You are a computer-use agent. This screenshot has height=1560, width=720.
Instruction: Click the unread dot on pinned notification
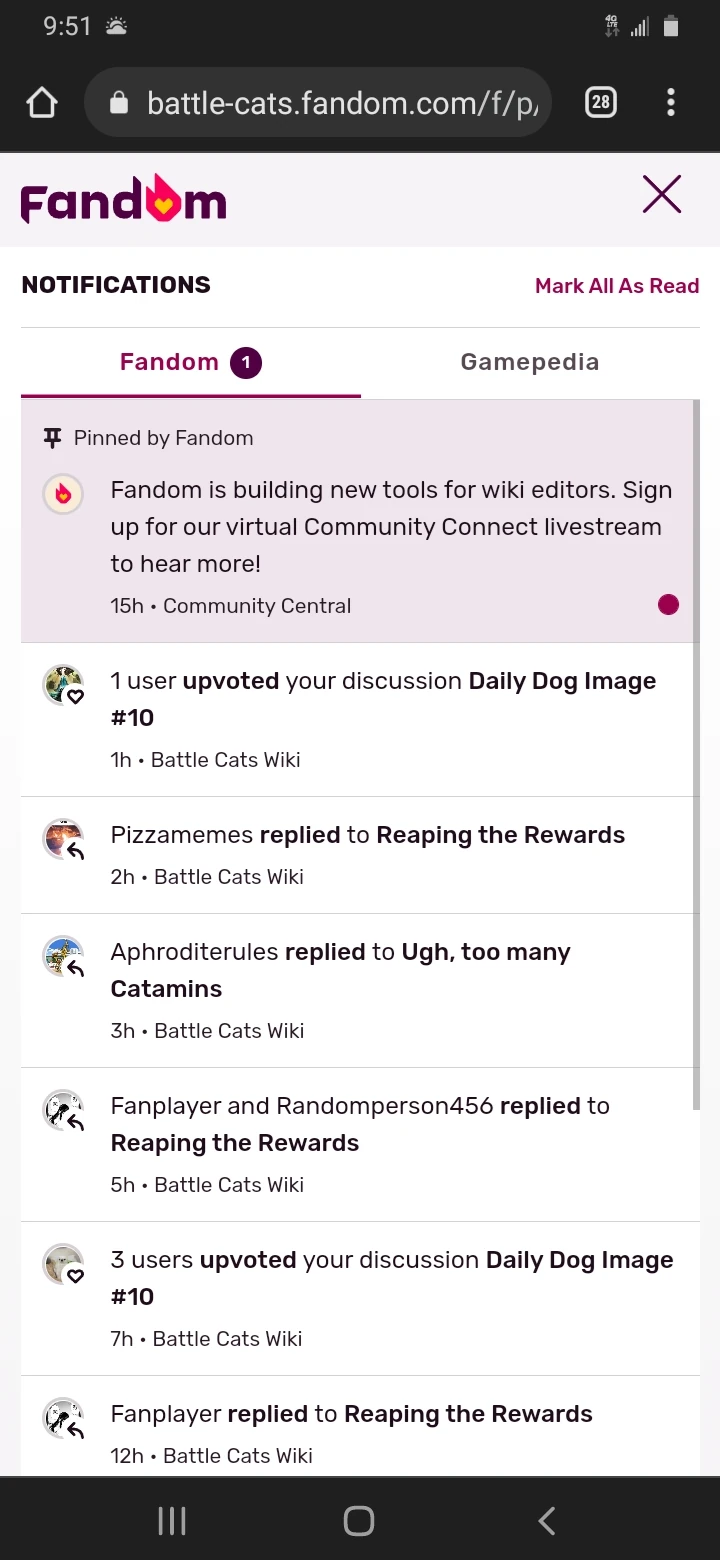(x=668, y=605)
